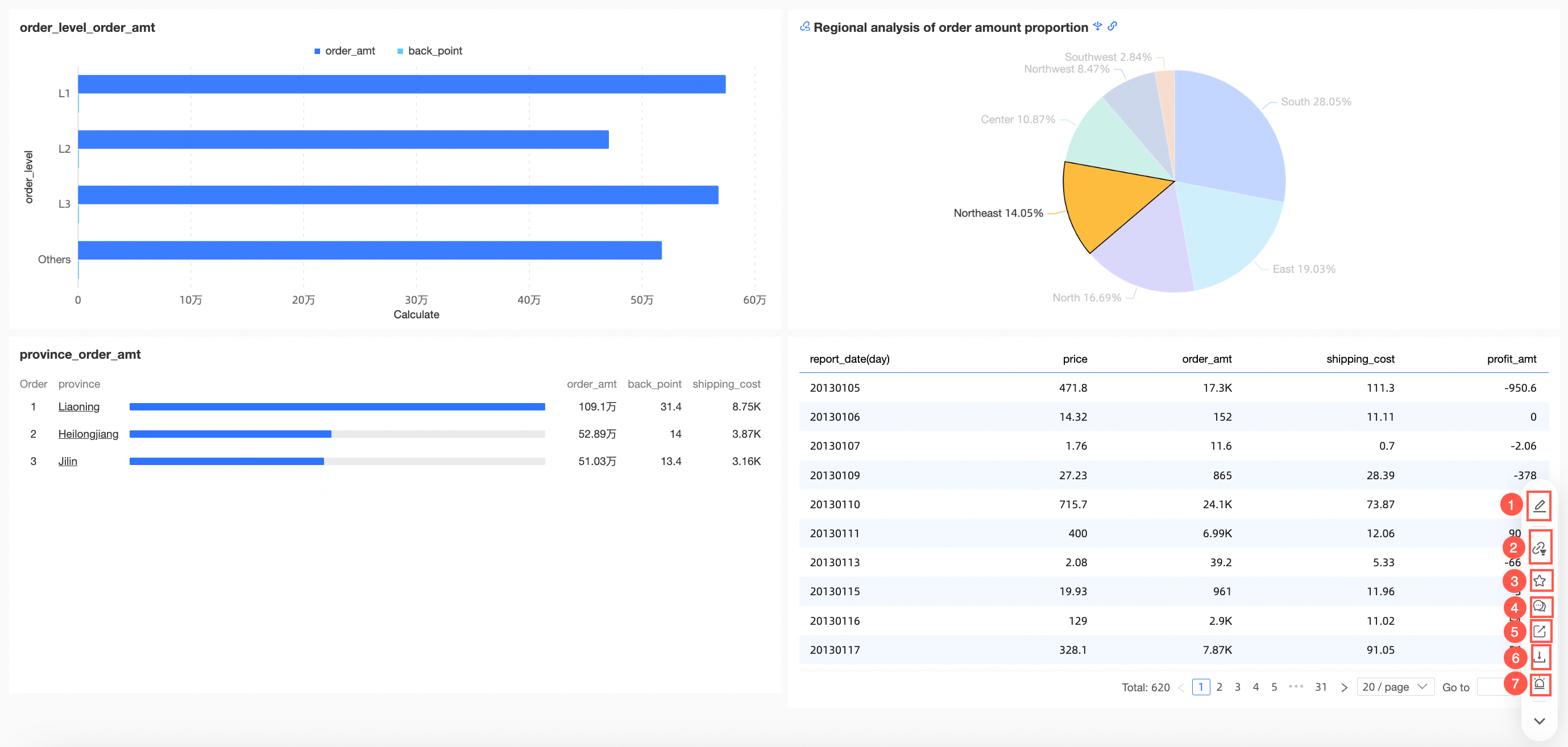Open the Liaoning province link
The width and height of the screenshot is (1568, 747).
78,406
